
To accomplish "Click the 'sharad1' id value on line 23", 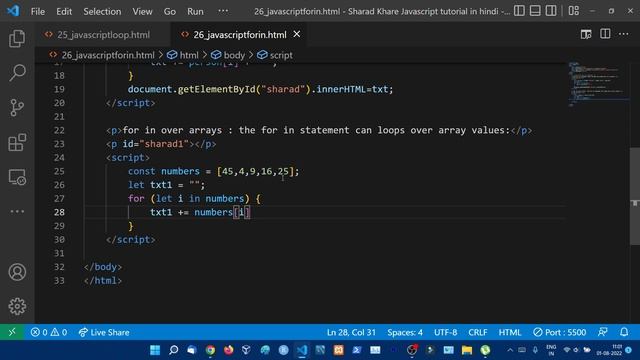I will coord(167,144).
